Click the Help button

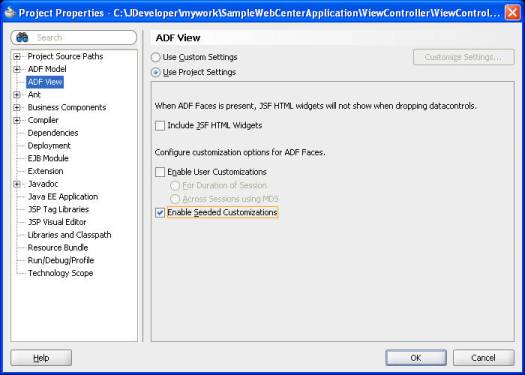click(41, 358)
